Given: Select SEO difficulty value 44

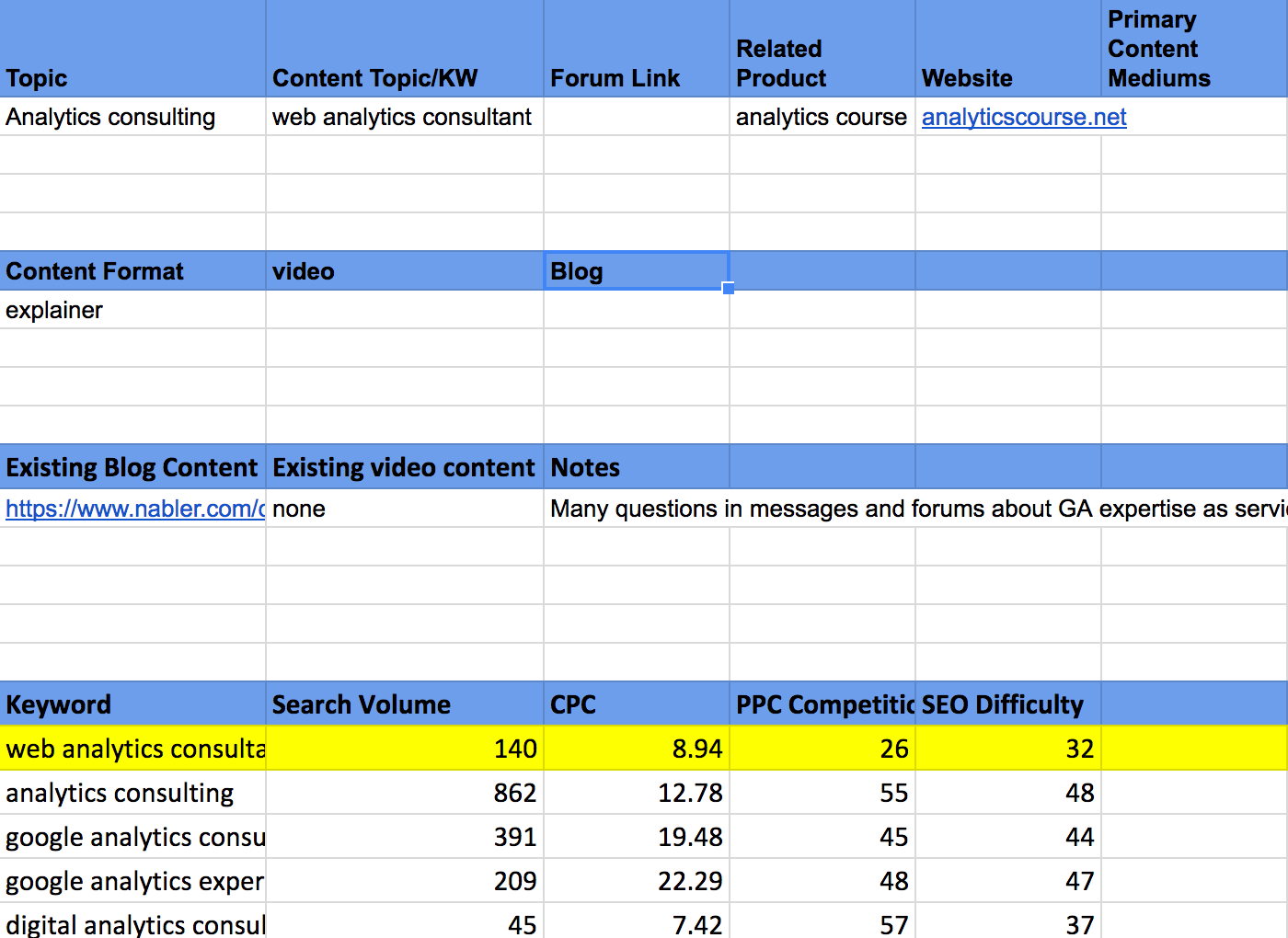Looking at the screenshot, I should coord(1008,837).
